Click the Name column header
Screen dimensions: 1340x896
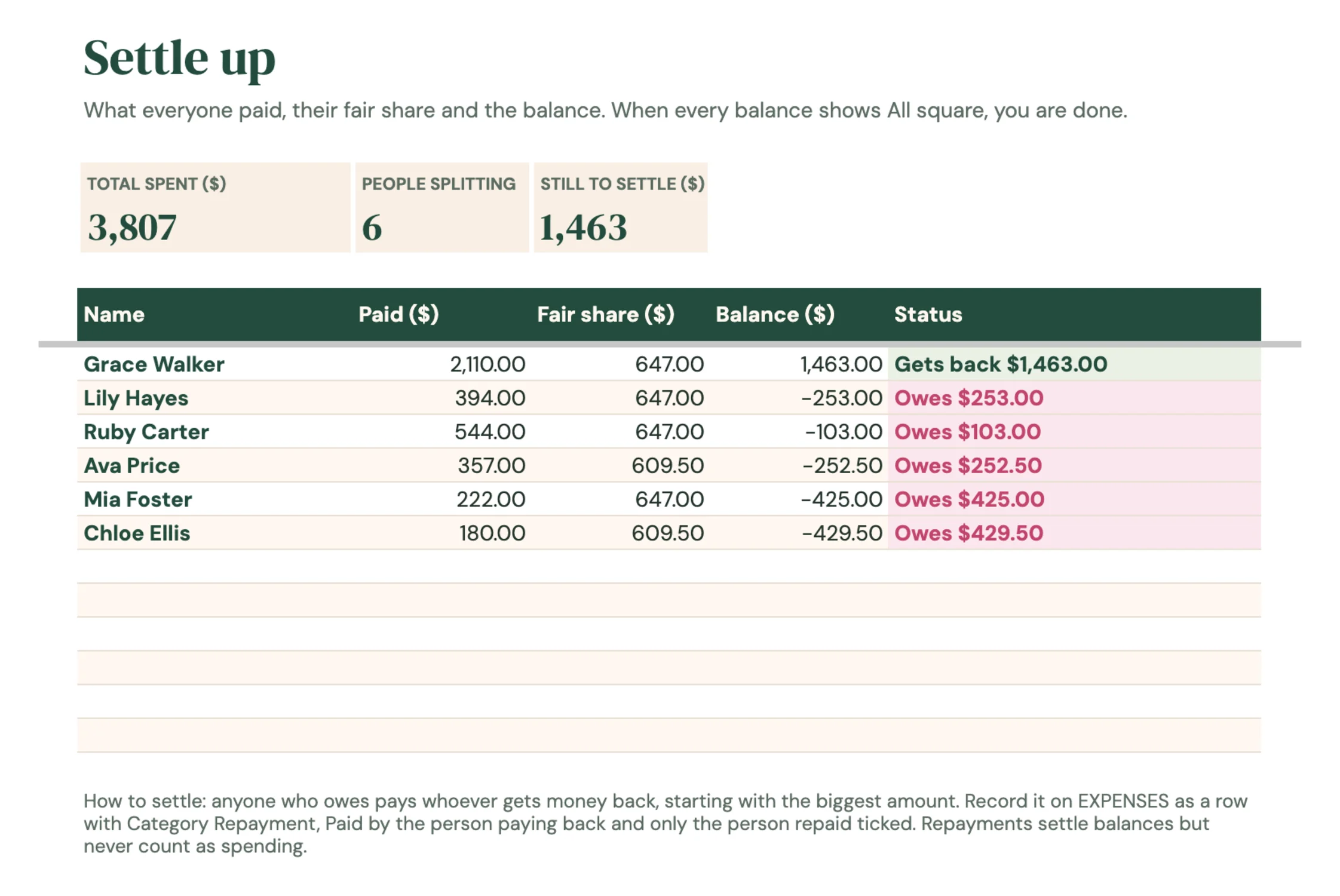click(x=114, y=314)
